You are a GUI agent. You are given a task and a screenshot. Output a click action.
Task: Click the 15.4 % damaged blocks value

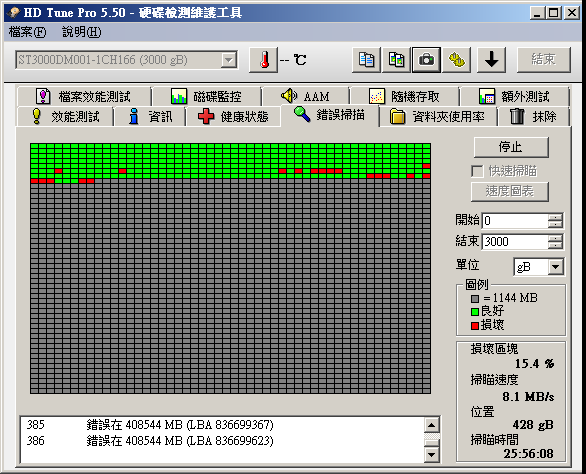click(534, 363)
